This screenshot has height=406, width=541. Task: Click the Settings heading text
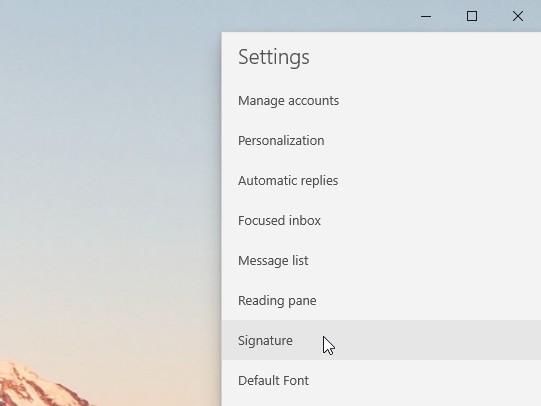[274, 57]
